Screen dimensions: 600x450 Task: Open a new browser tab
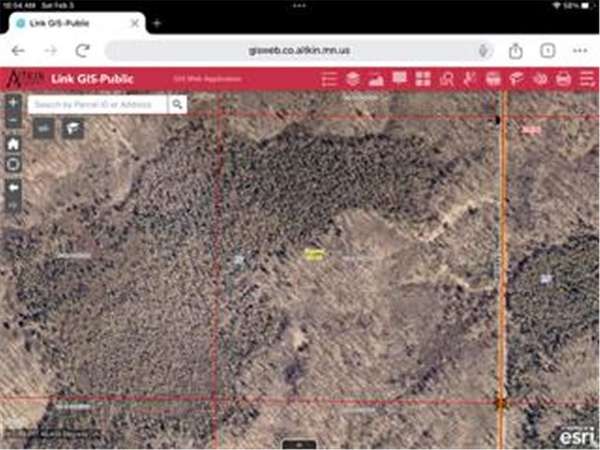click(156, 23)
